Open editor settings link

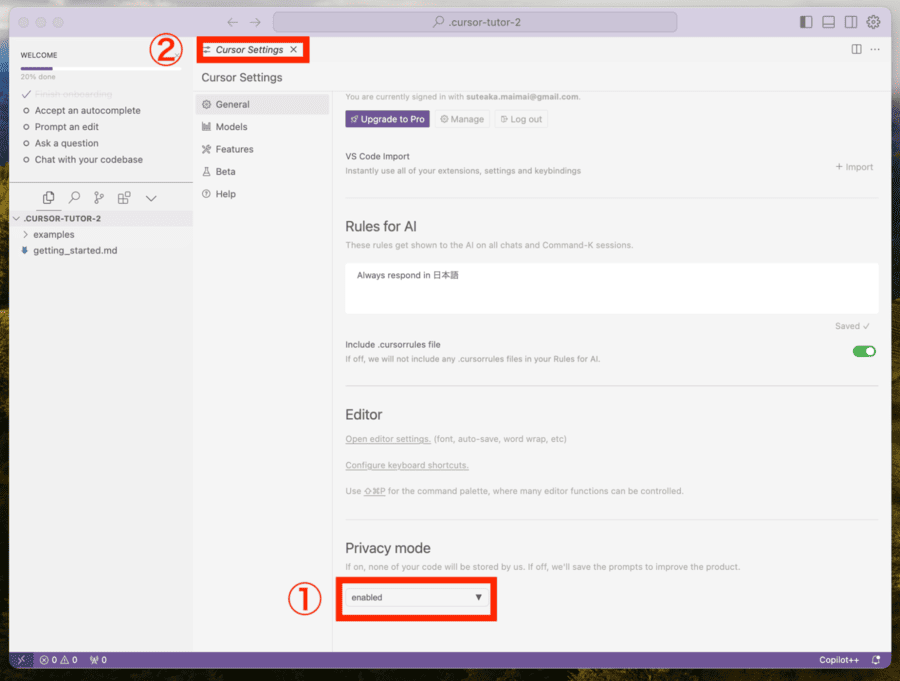tap(388, 439)
